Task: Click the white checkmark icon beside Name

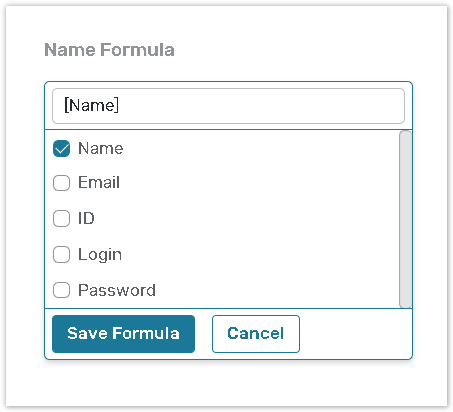Action: pyautogui.click(x=62, y=149)
